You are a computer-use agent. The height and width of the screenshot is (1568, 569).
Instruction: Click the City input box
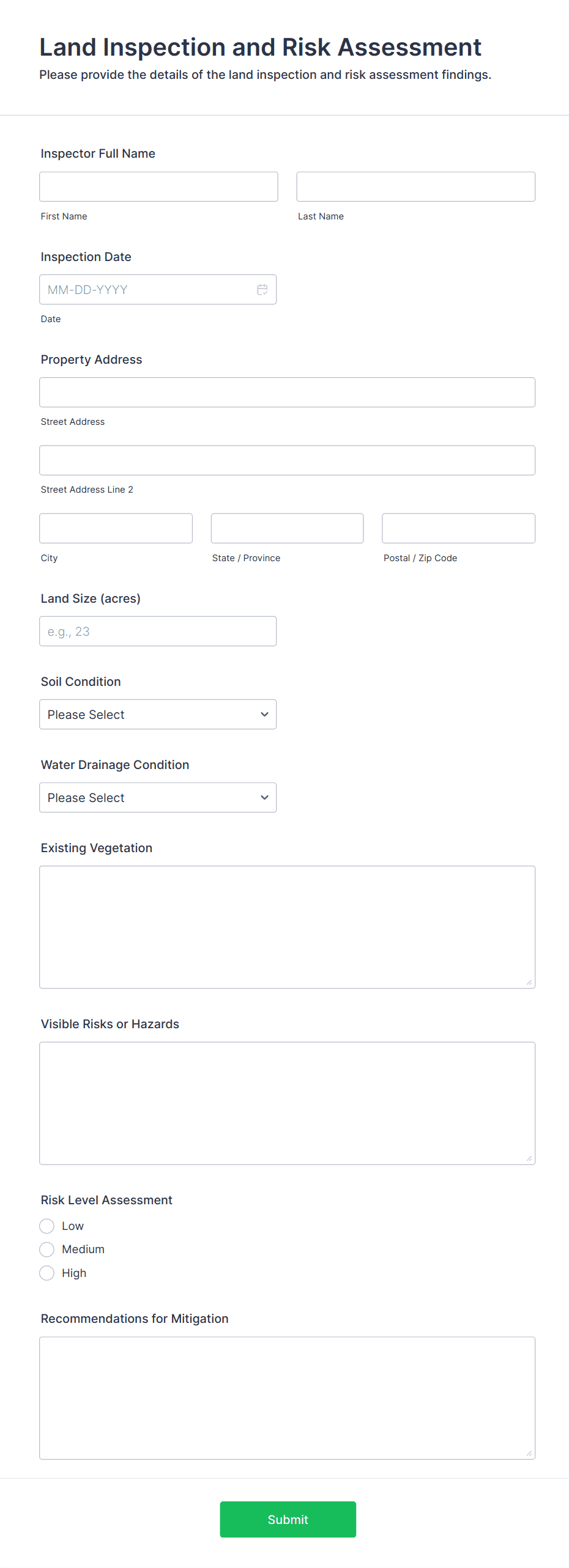tap(116, 528)
